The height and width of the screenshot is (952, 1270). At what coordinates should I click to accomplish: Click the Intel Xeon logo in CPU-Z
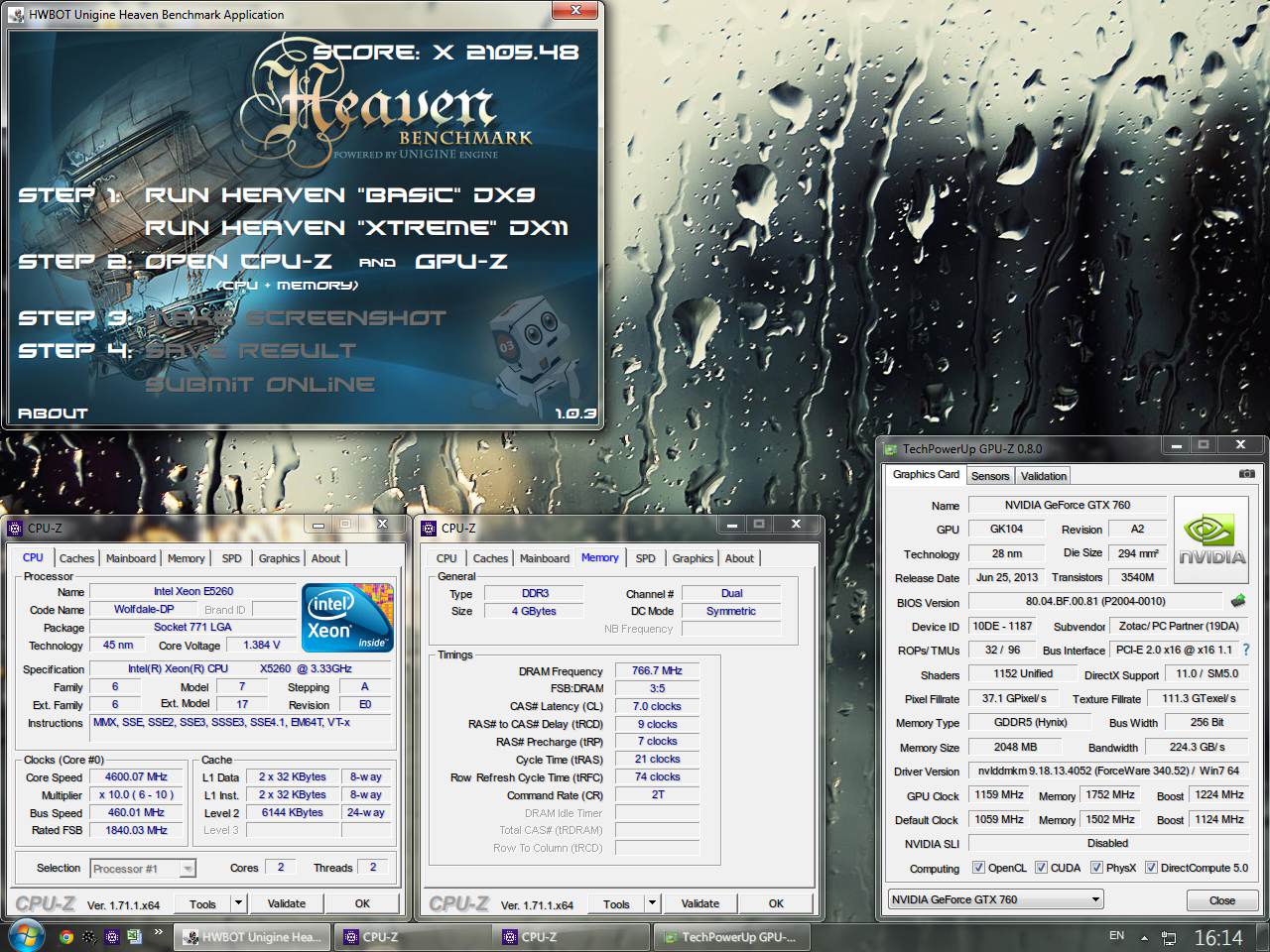click(347, 618)
